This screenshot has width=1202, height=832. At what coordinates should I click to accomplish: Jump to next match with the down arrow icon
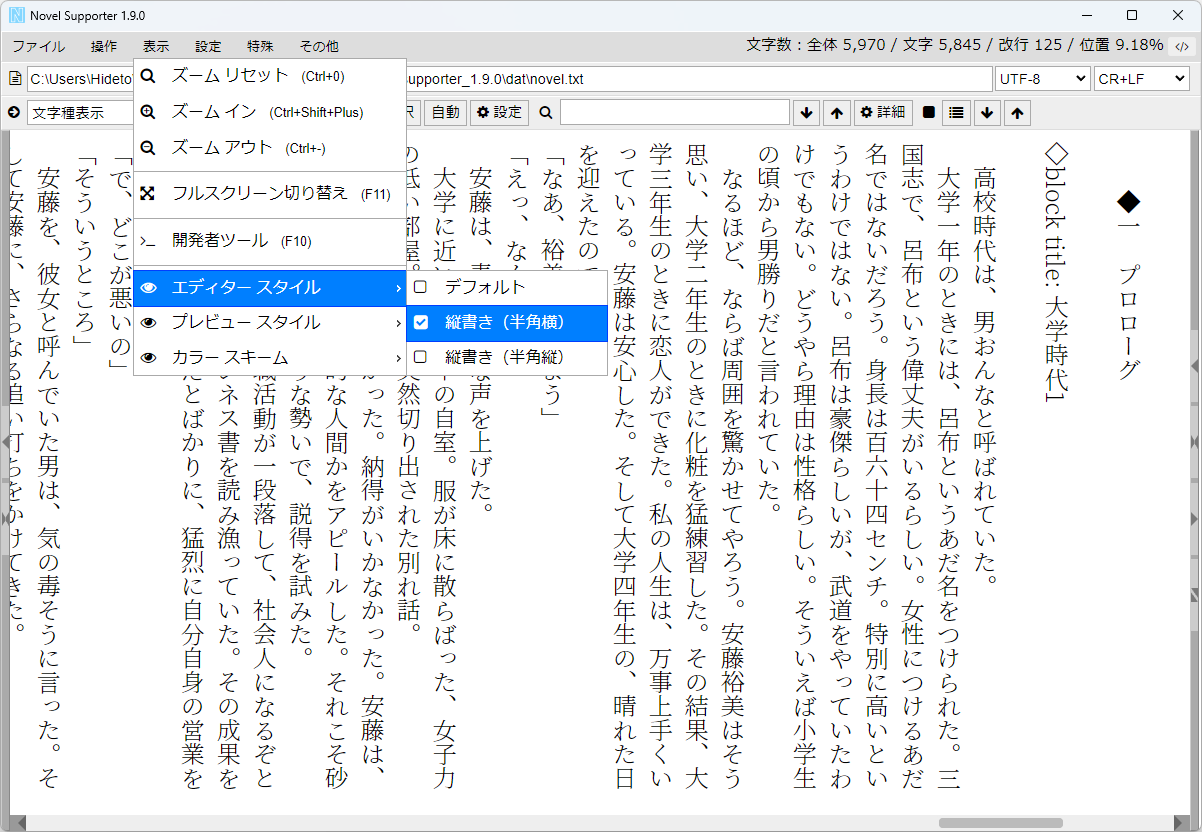[x=807, y=112]
